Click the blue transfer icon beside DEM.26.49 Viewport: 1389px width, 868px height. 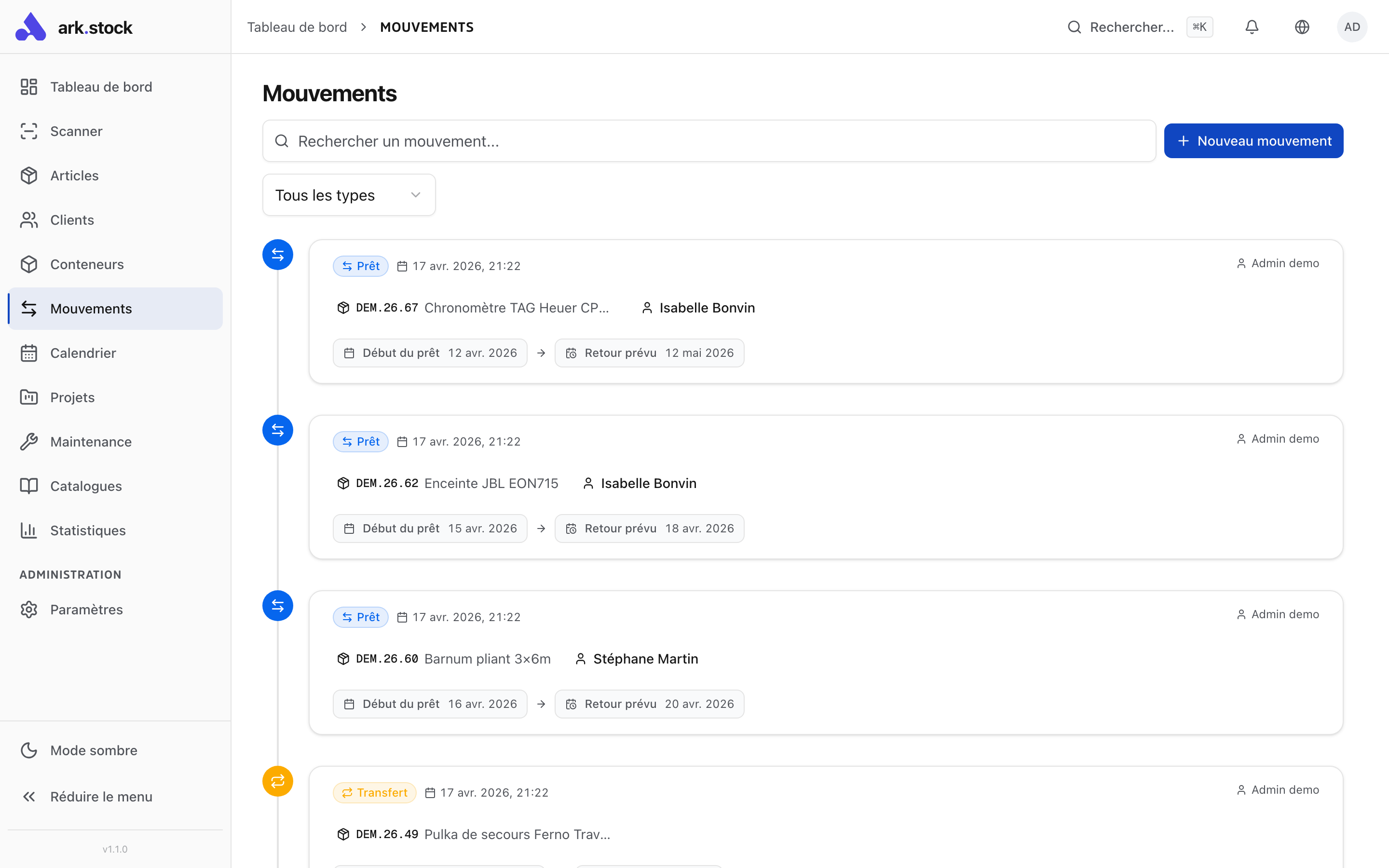(x=277, y=781)
